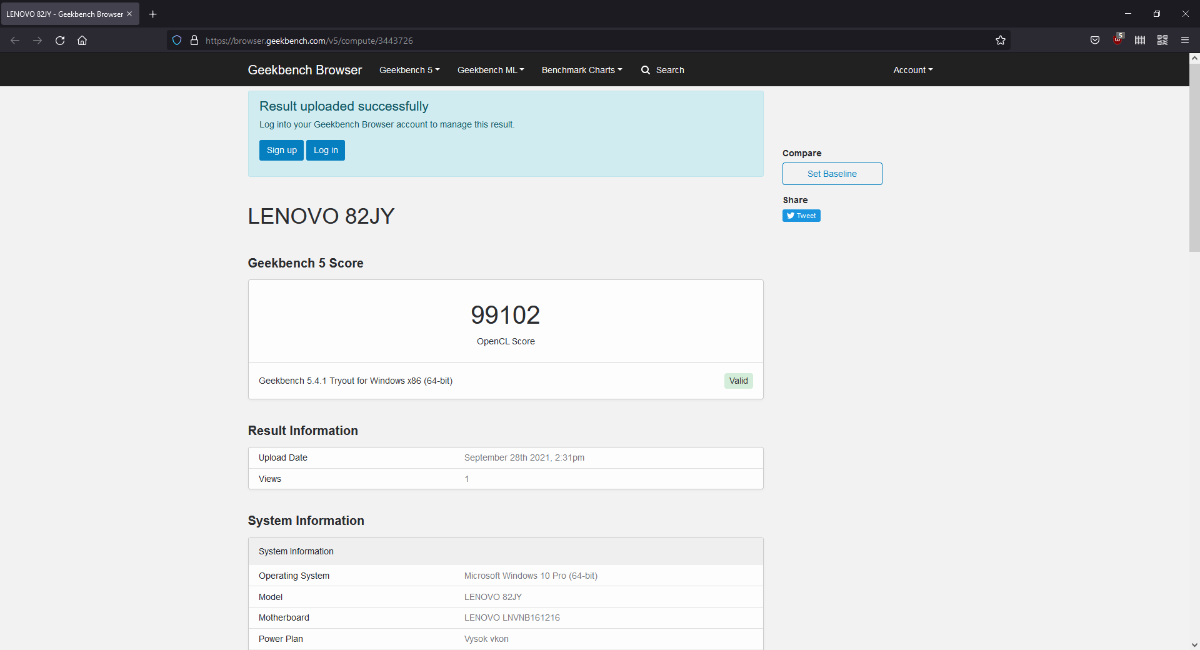Click the Firefox home icon

82,40
